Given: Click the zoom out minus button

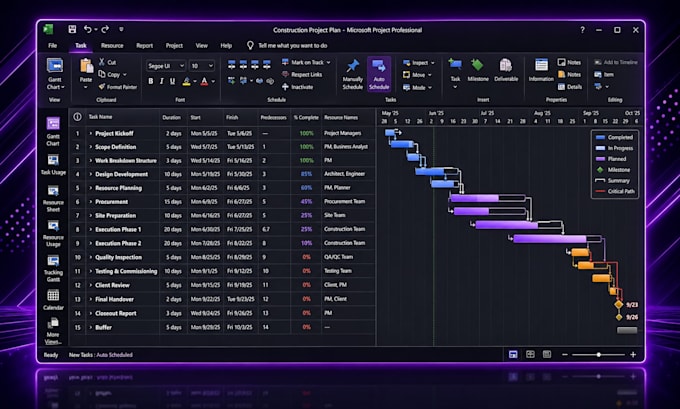Looking at the screenshot, I should (x=565, y=355).
